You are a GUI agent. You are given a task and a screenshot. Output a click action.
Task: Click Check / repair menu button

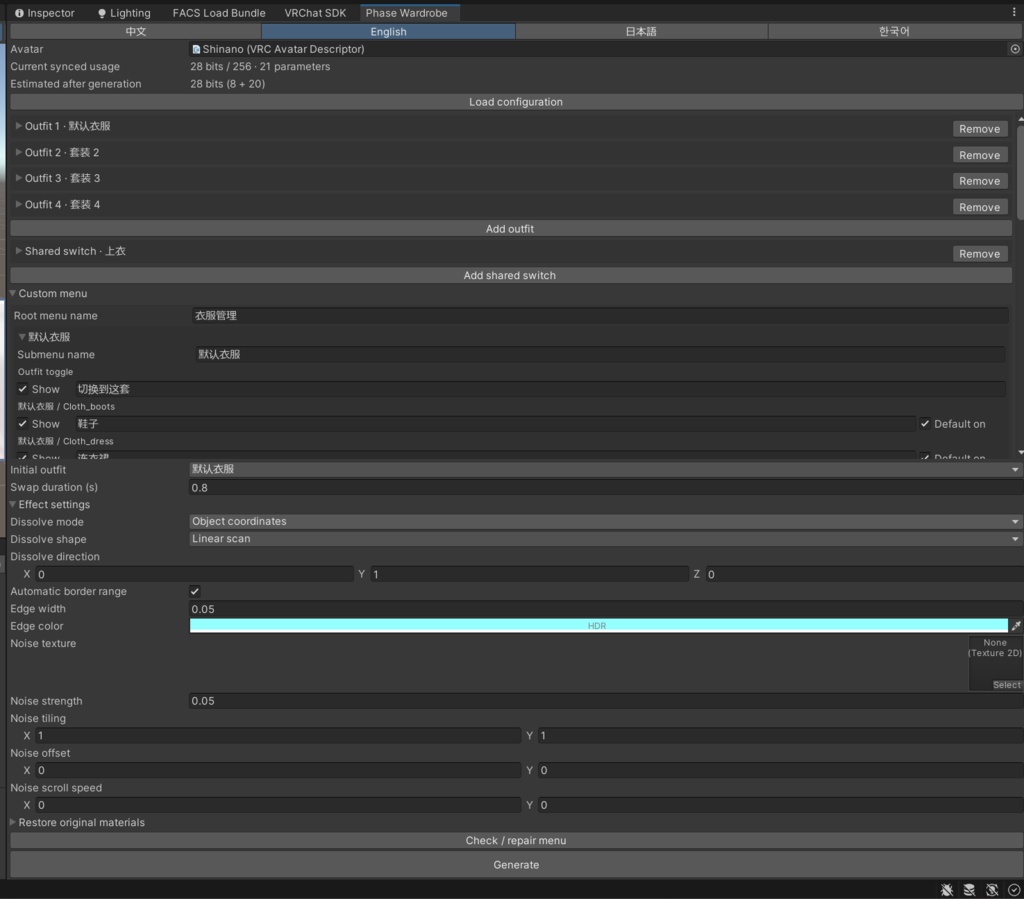516,841
